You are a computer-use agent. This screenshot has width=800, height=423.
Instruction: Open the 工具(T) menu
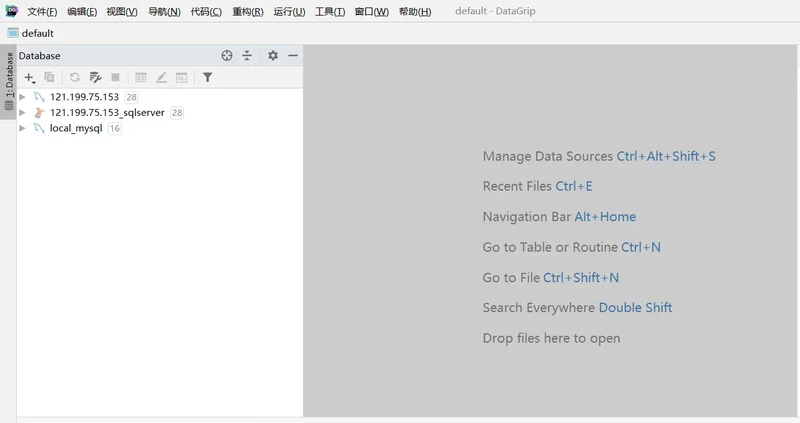click(330, 12)
